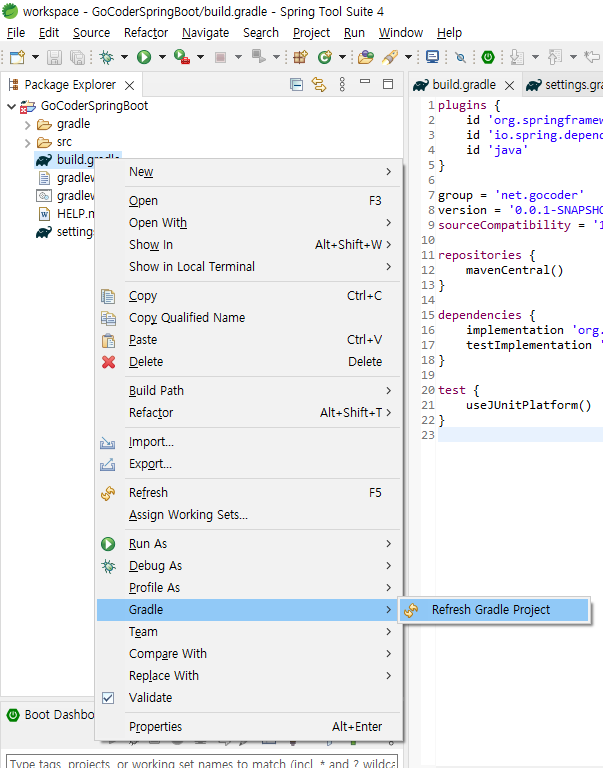Click the Boot Dashboard green icon at bottom
The width and height of the screenshot is (603, 768).
click(x=13, y=715)
